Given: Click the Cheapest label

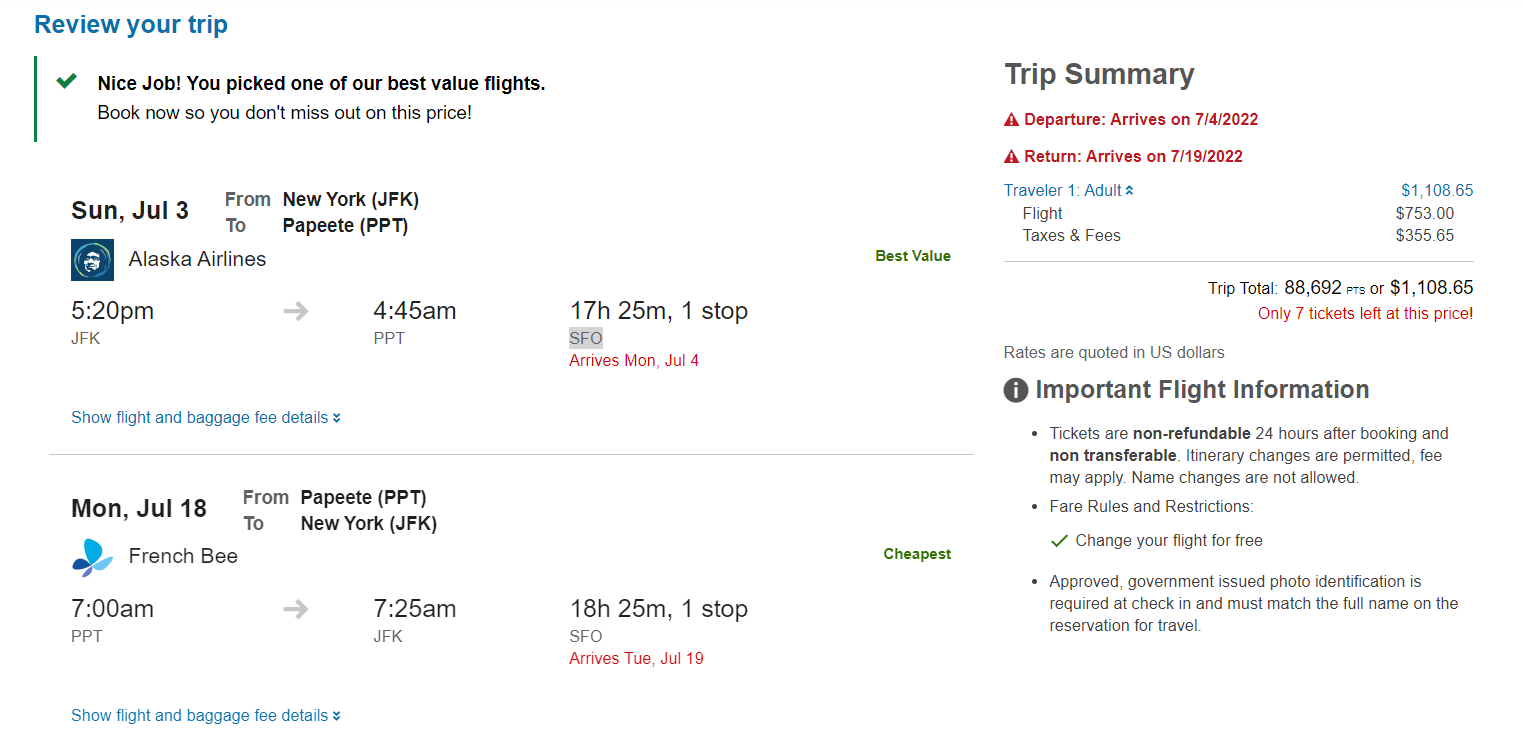Looking at the screenshot, I should (x=916, y=553).
